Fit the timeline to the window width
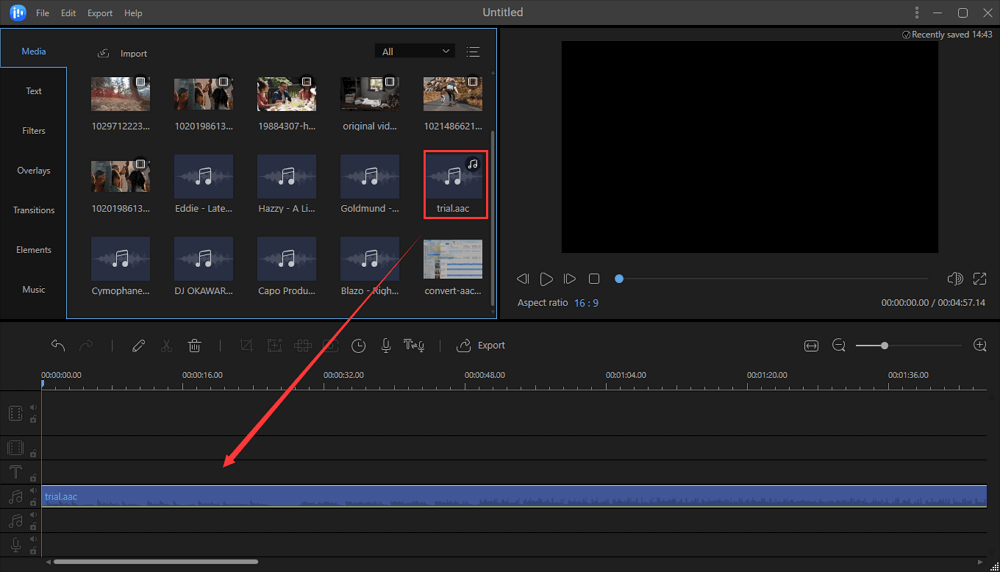This screenshot has height=572, width=1000. pyautogui.click(x=811, y=346)
